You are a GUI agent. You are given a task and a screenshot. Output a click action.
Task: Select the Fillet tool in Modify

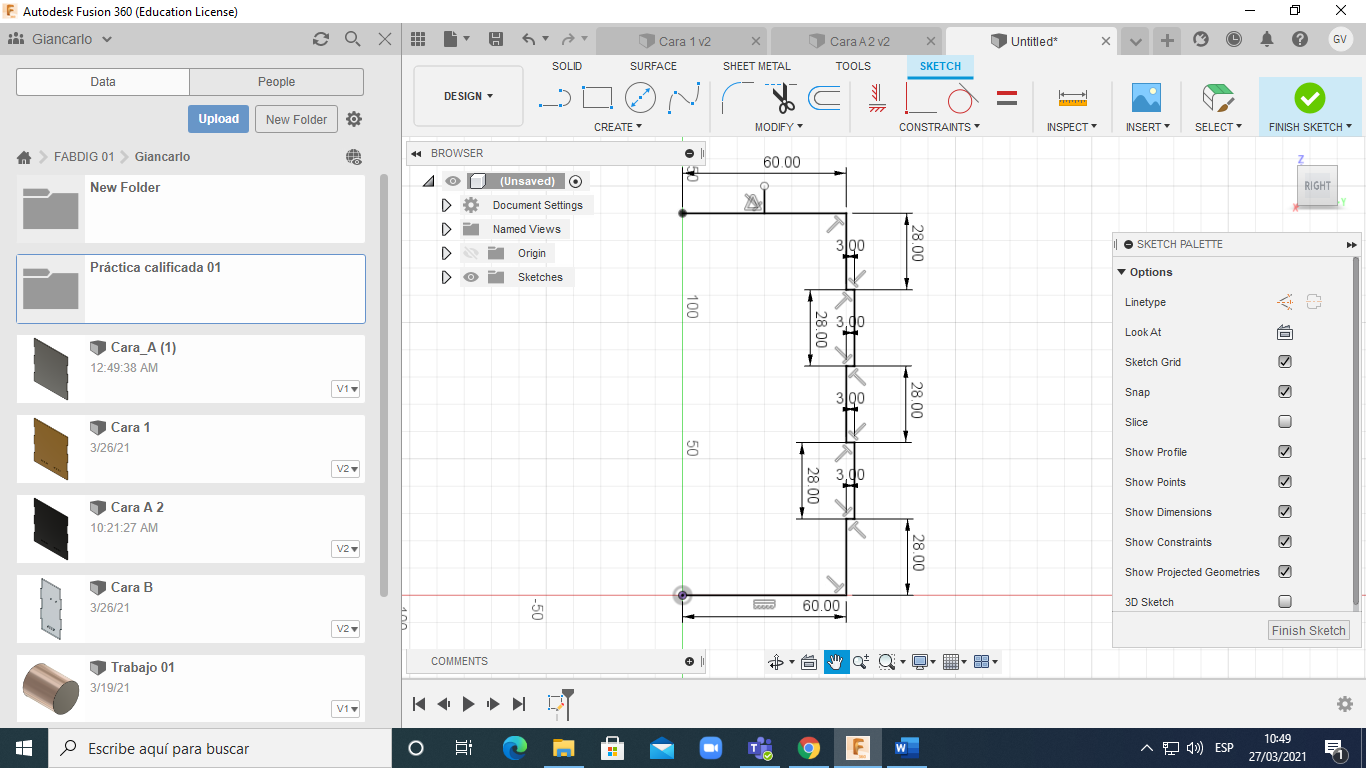[738, 98]
